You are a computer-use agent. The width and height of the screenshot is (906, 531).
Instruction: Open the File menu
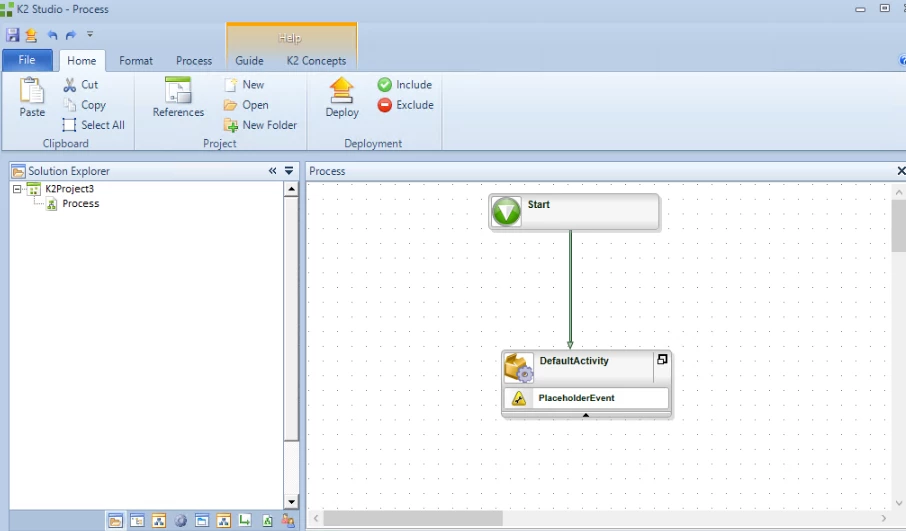click(27, 60)
